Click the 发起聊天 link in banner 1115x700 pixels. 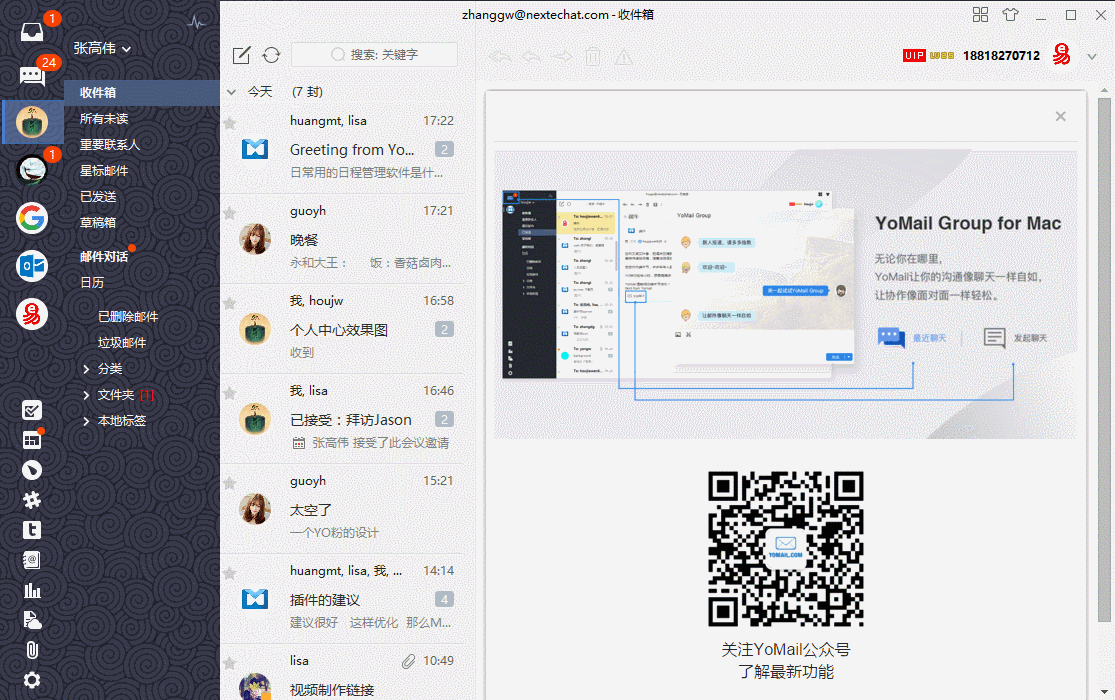[x=1030, y=338]
